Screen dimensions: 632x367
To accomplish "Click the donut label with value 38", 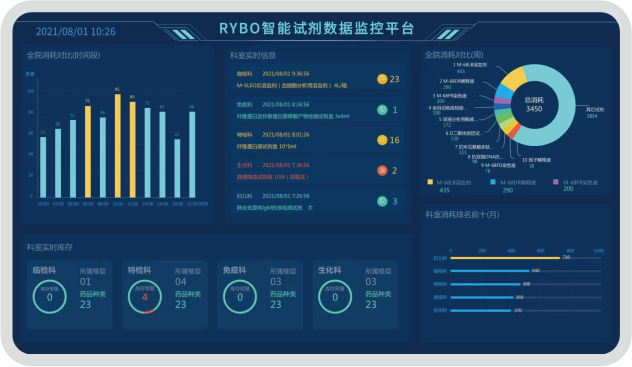I will (536, 163).
